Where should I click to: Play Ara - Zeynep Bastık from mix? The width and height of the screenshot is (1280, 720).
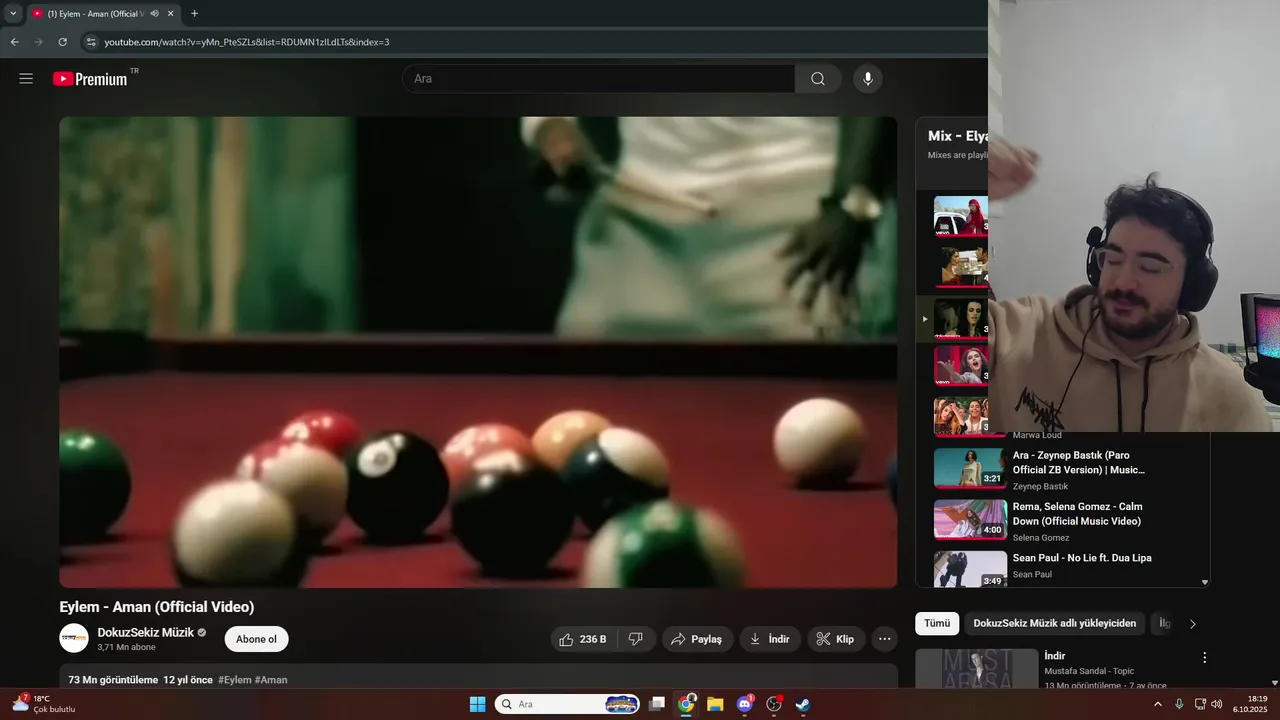pos(1079,462)
